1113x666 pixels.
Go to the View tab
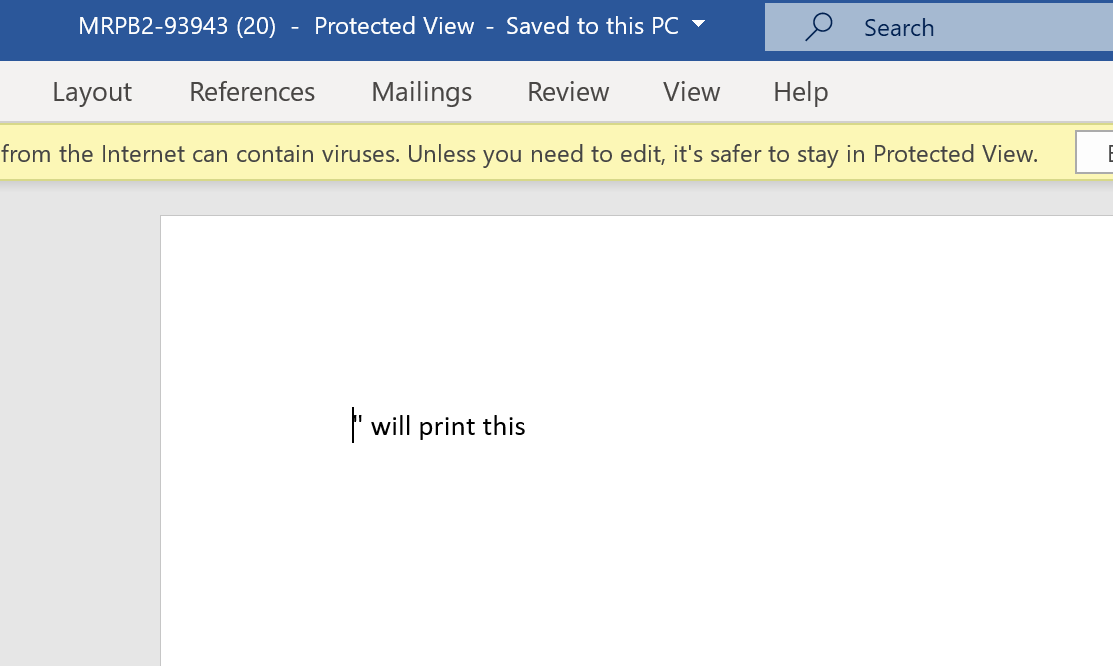pos(691,92)
